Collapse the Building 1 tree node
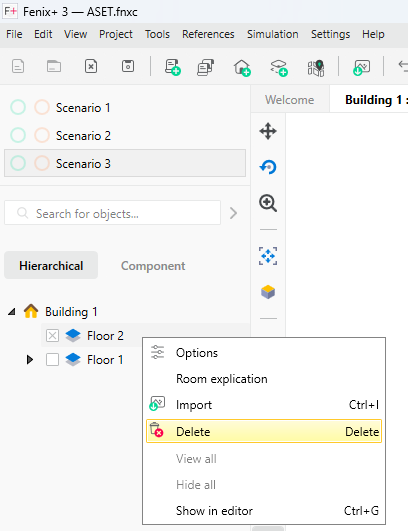The width and height of the screenshot is (408, 531). [12, 312]
